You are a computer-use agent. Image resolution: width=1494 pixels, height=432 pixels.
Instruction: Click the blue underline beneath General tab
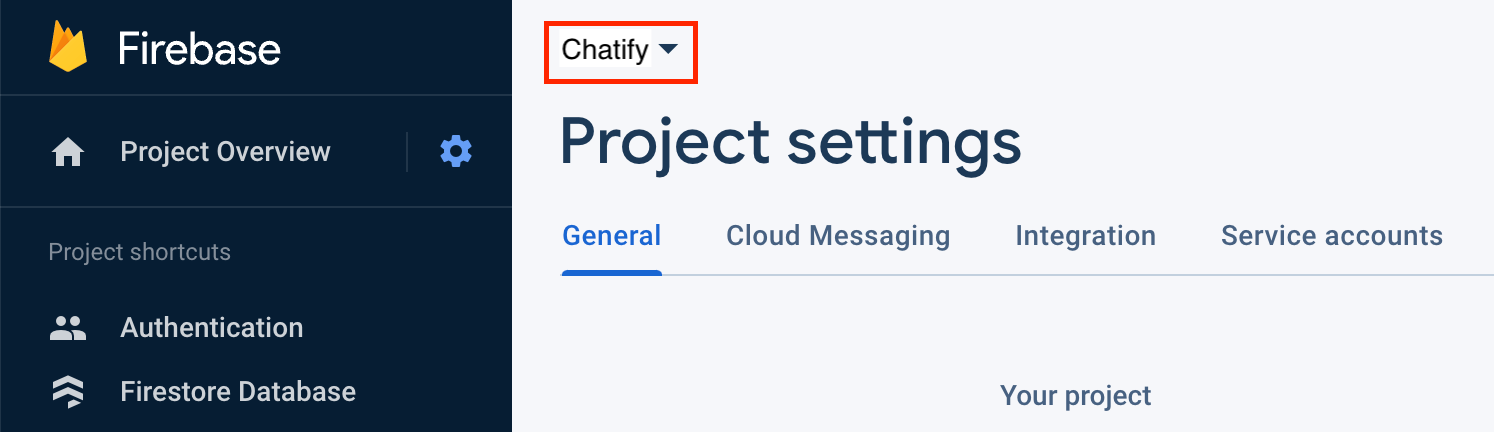pos(611,272)
